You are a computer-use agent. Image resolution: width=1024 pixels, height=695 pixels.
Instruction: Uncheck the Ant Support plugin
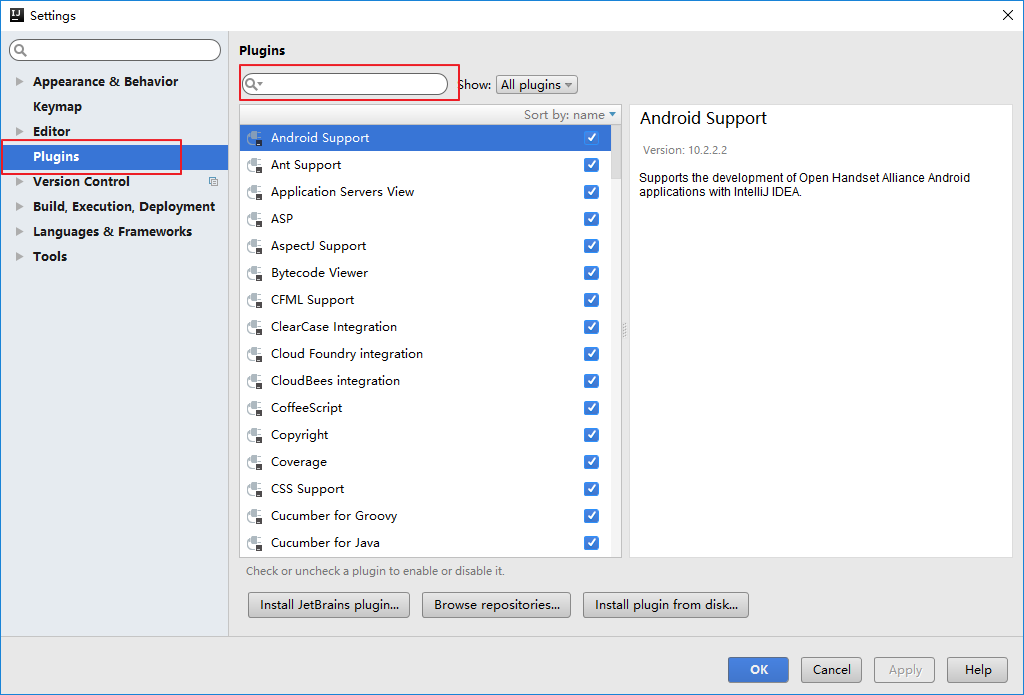[591, 165]
